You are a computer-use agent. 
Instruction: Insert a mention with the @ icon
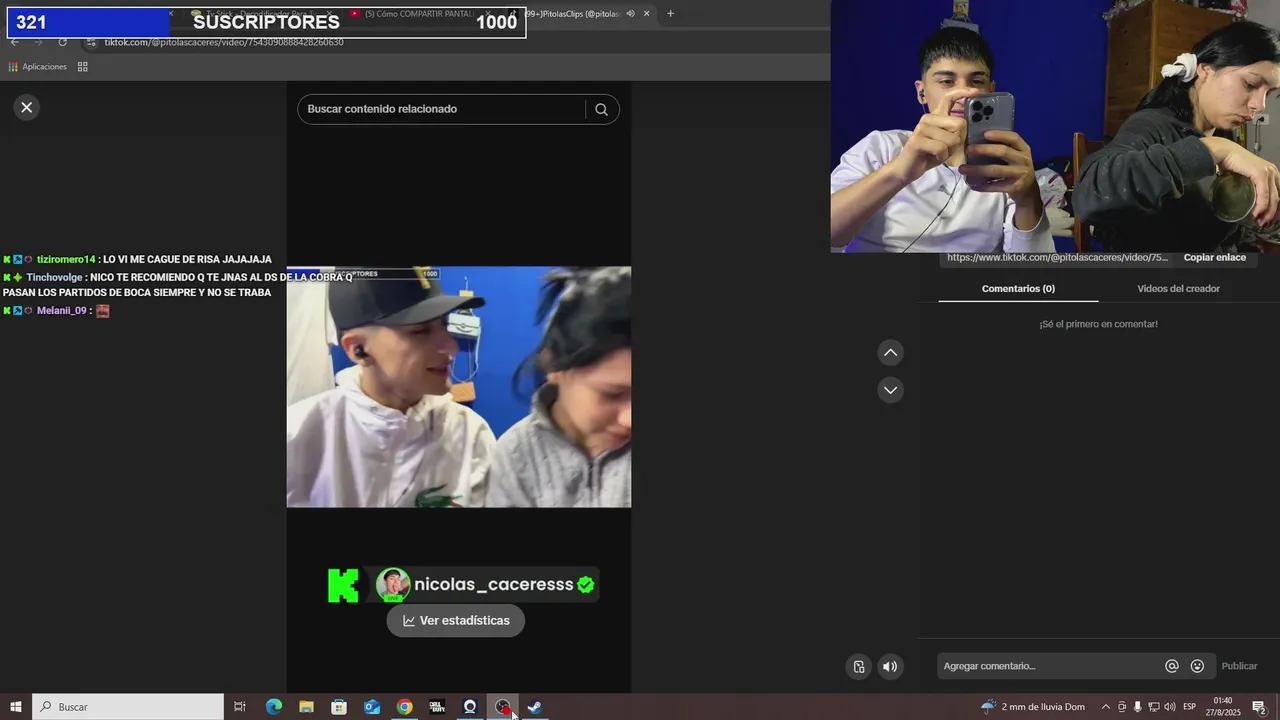(1172, 666)
